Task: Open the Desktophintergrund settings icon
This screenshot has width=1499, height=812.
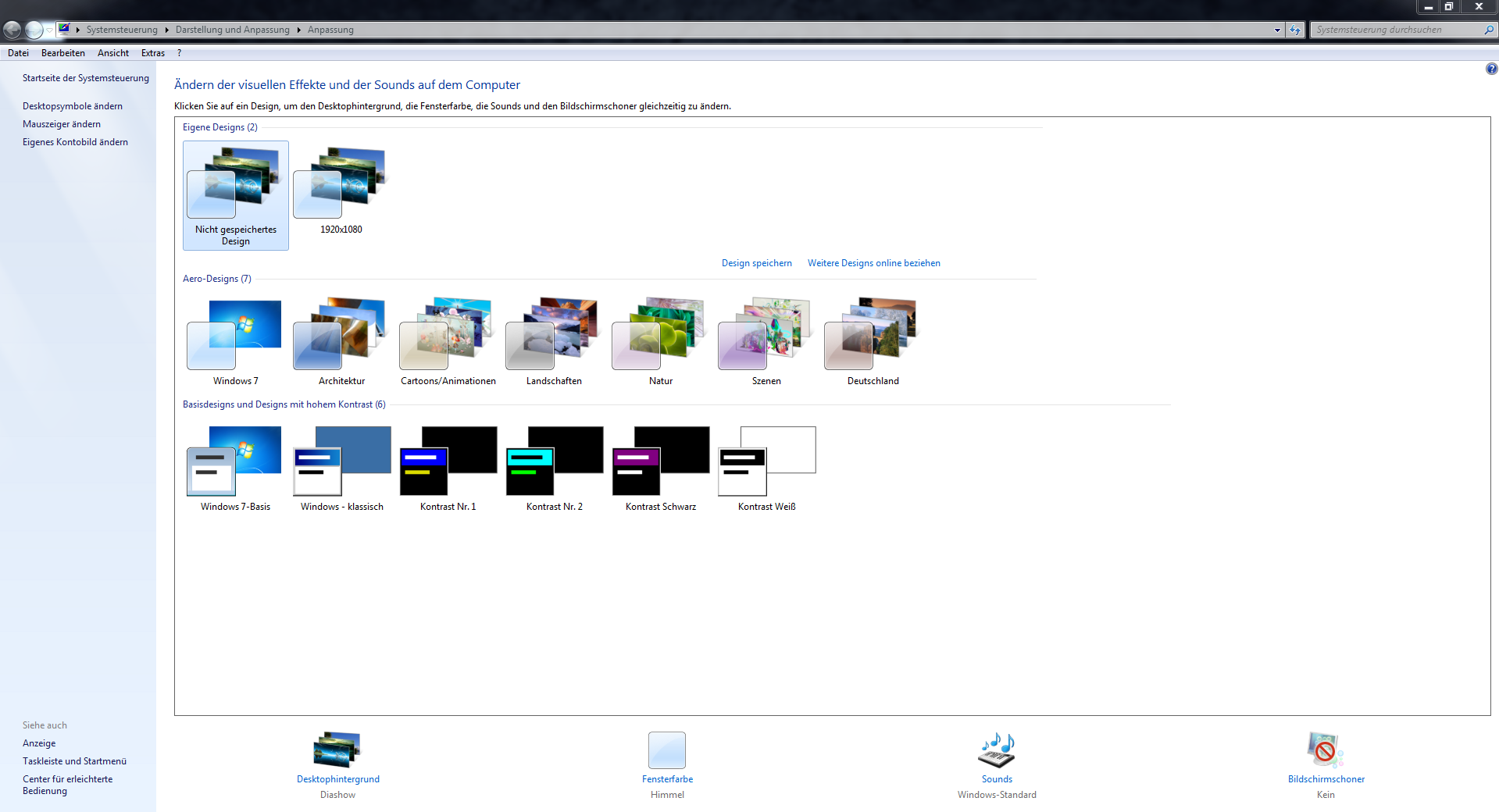Action: [x=337, y=750]
